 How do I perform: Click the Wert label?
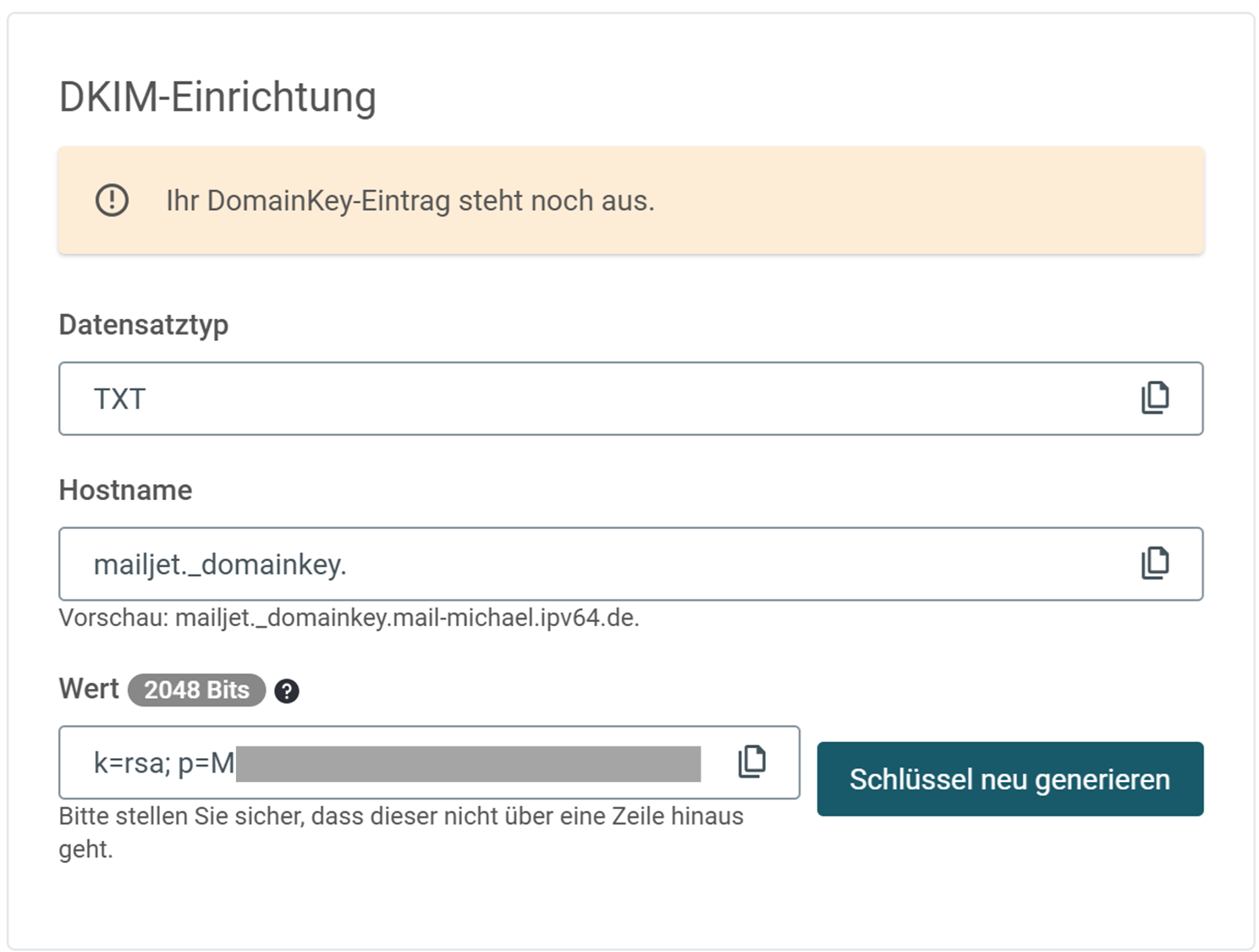click(88, 689)
